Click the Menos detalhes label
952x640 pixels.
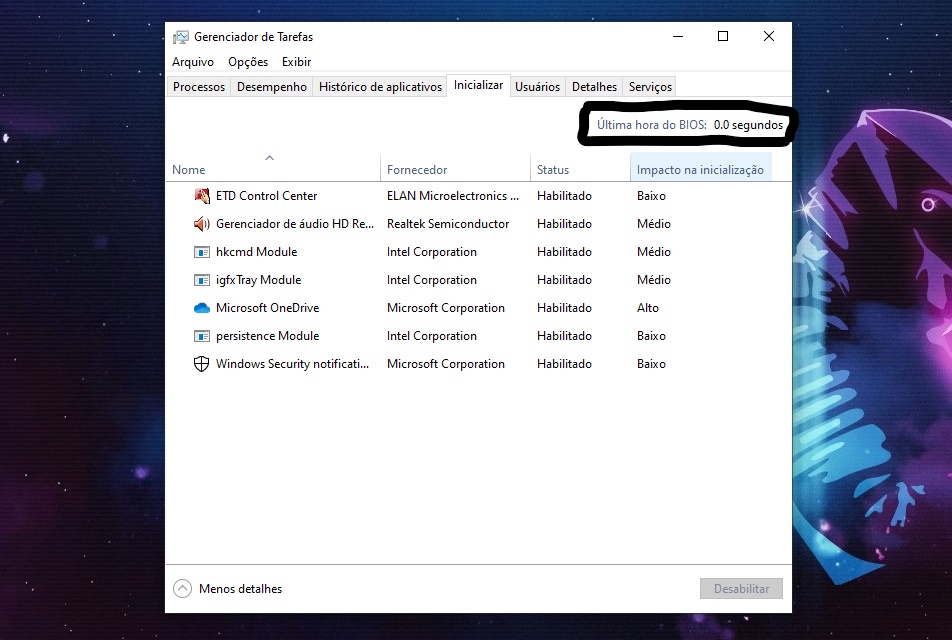(240, 588)
